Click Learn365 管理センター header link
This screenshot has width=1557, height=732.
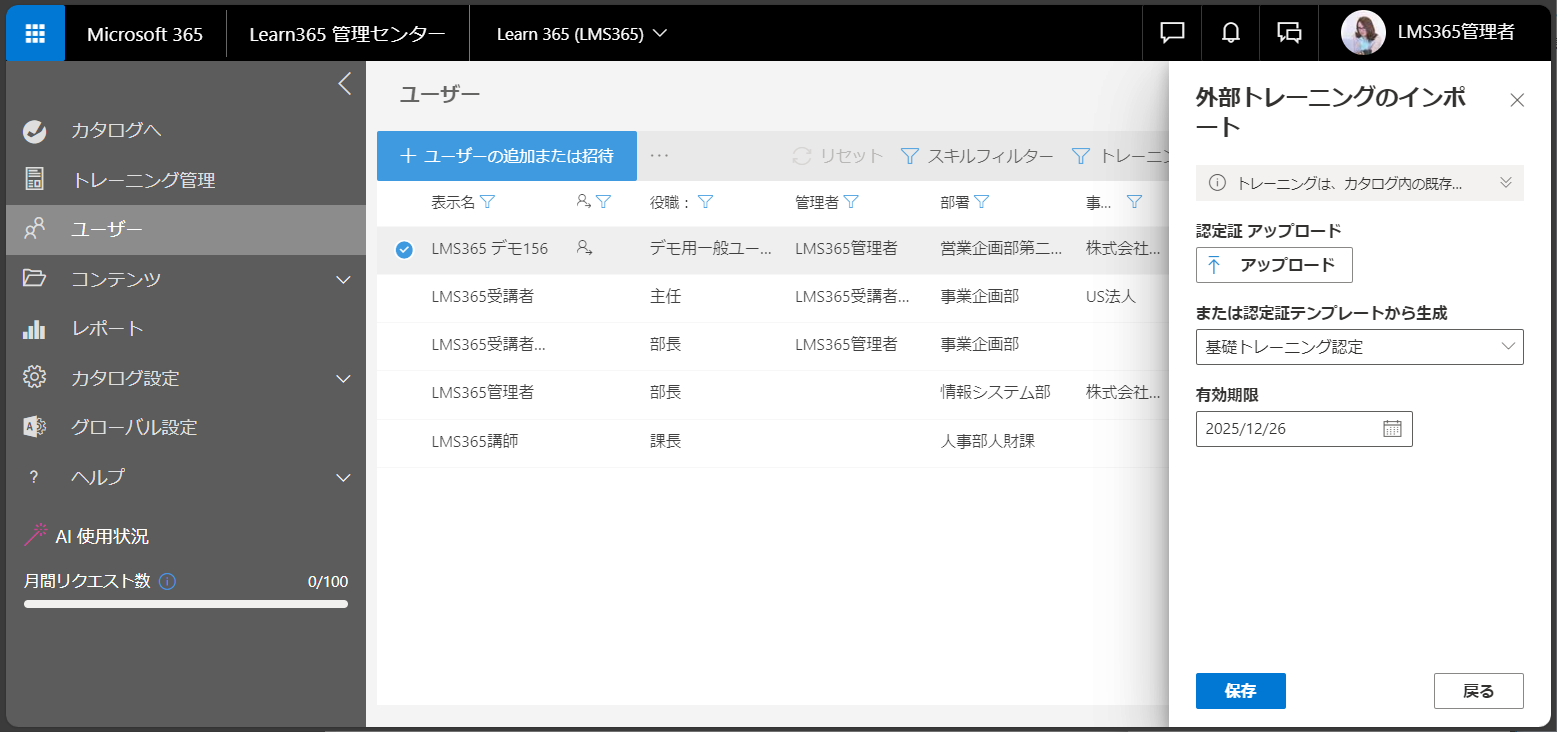pos(347,33)
